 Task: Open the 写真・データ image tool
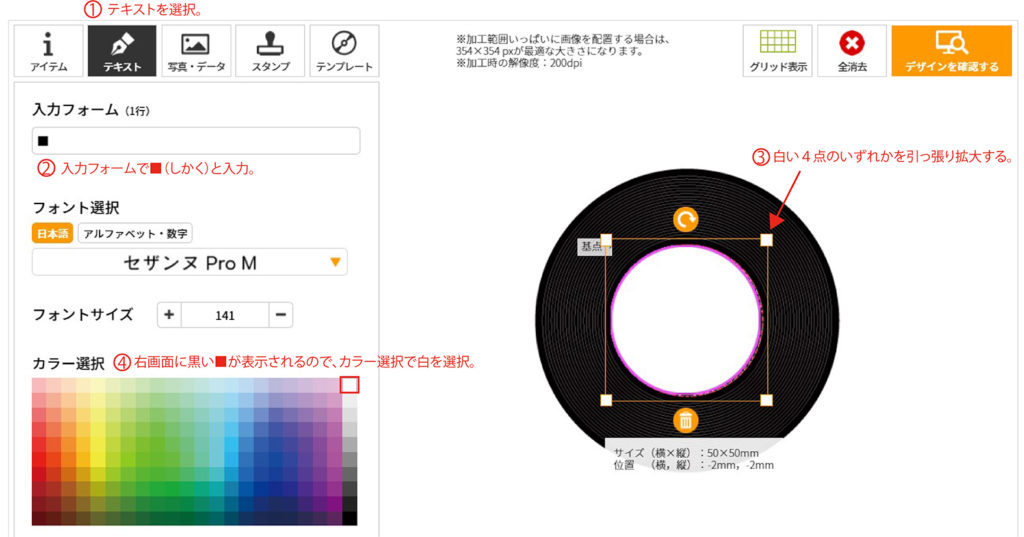[x=196, y=51]
